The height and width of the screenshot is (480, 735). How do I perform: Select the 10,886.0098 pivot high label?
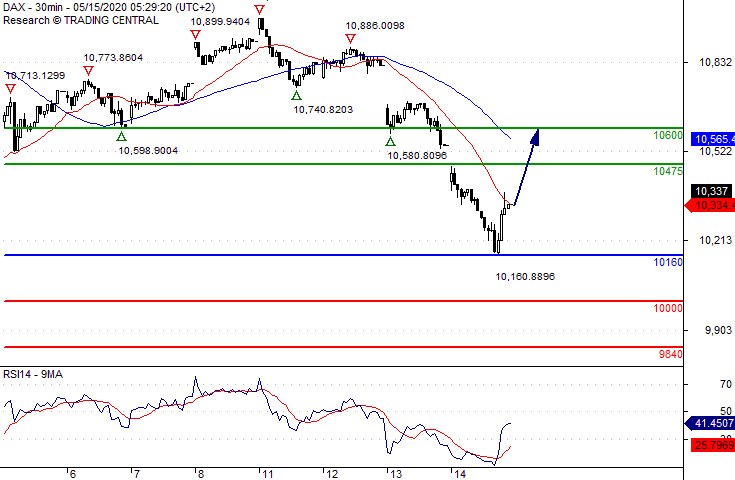pos(375,26)
